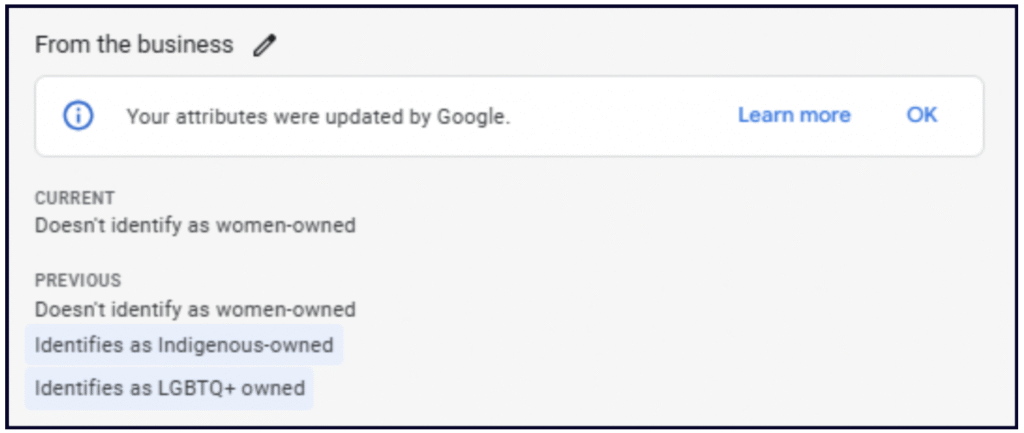Open the Learn more link

point(794,115)
